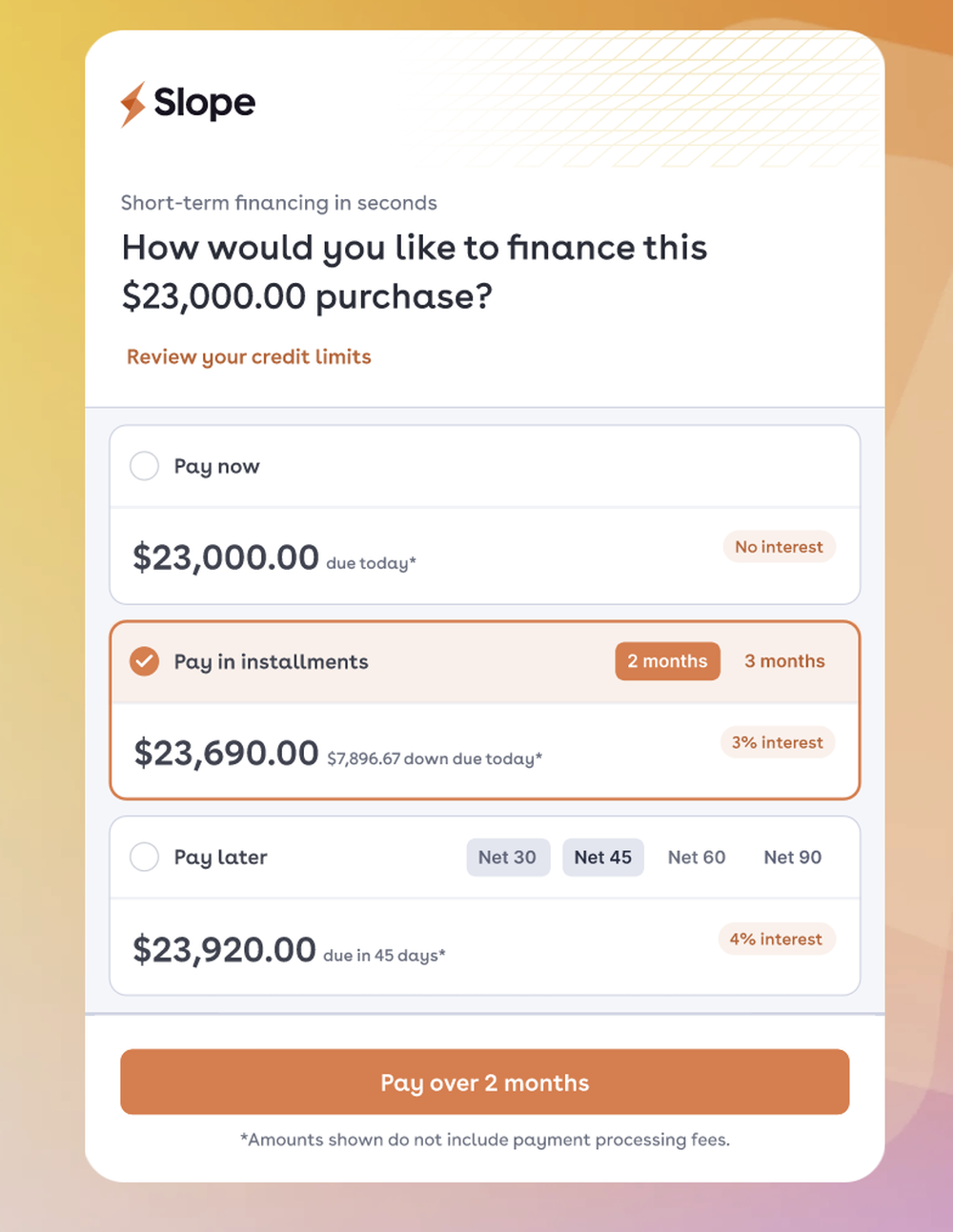
Task: Choose the 2 months installment option
Action: click(667, 661)
